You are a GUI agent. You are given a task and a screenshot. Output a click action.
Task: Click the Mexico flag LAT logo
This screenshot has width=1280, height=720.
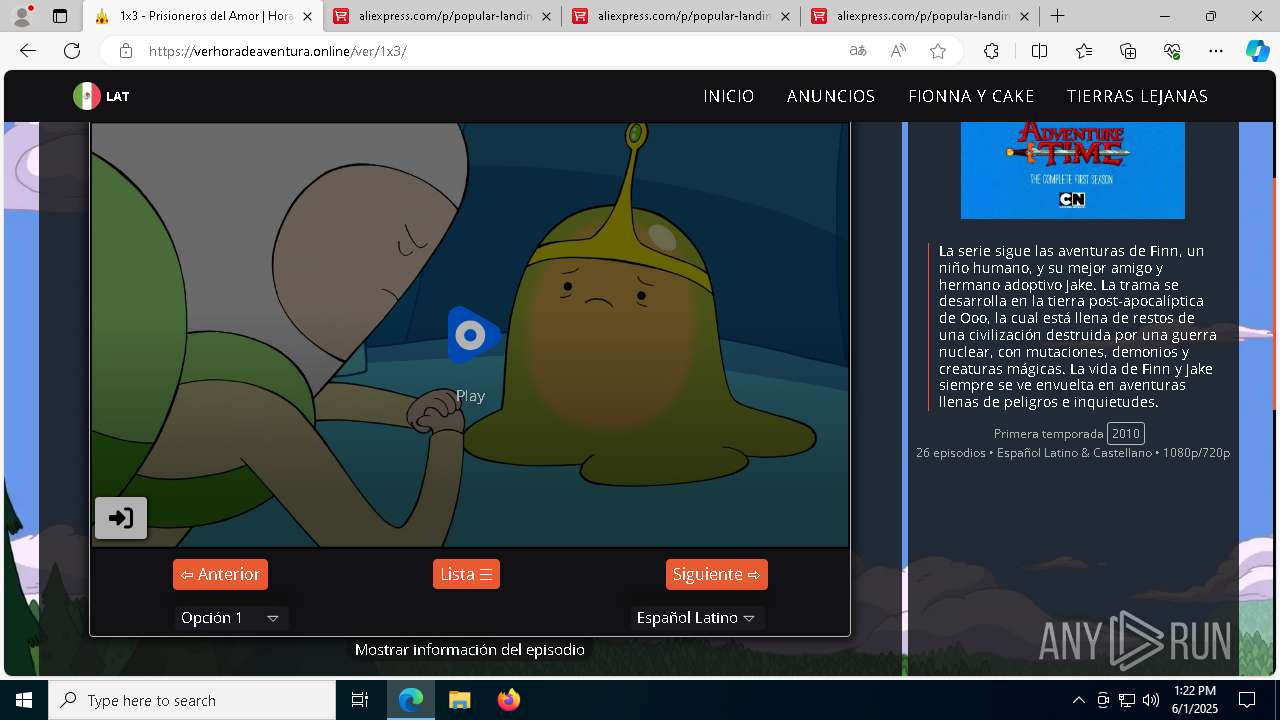click(x=101, y=96)
